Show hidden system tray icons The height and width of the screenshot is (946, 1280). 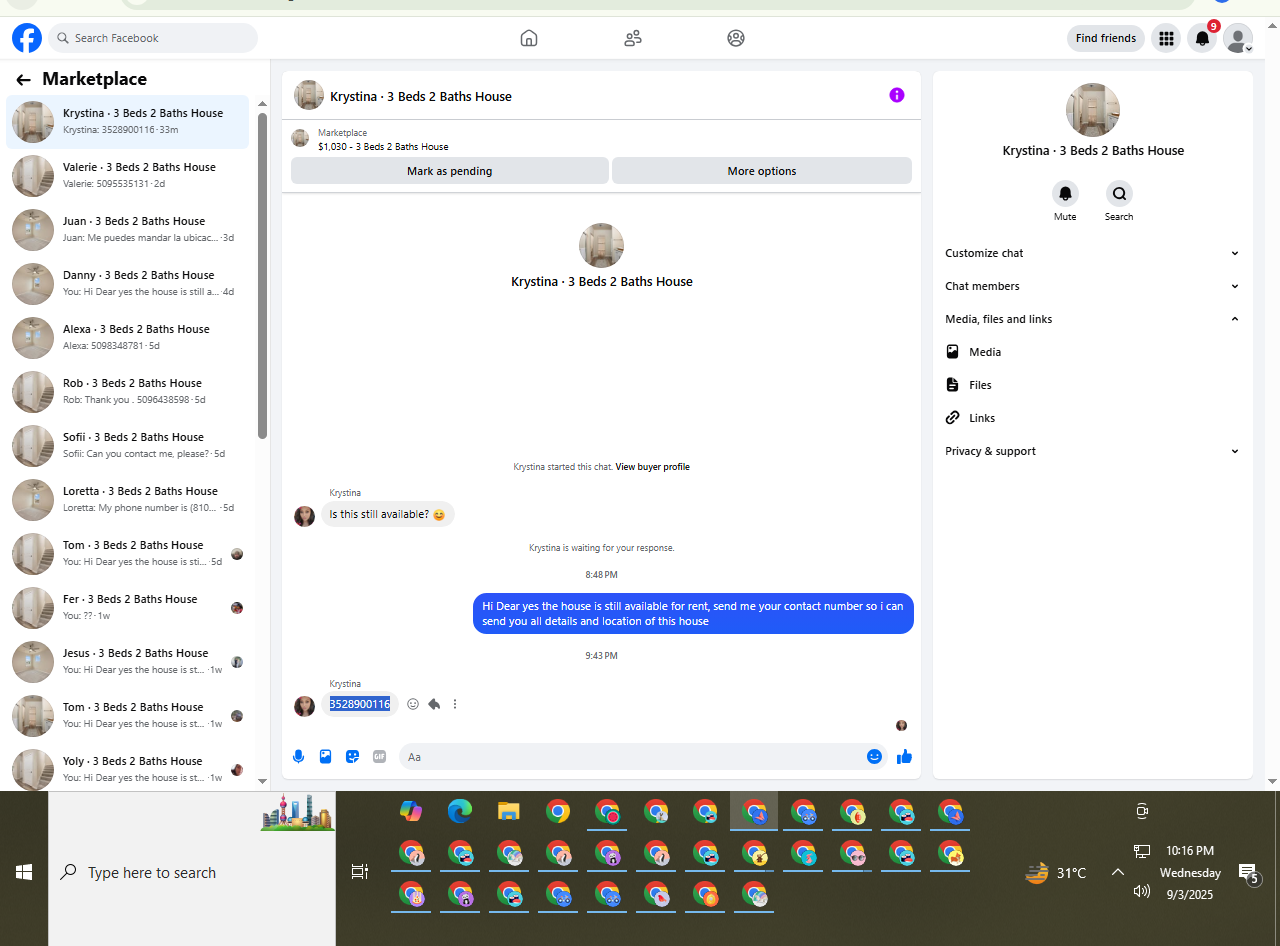coord(1118,872)
